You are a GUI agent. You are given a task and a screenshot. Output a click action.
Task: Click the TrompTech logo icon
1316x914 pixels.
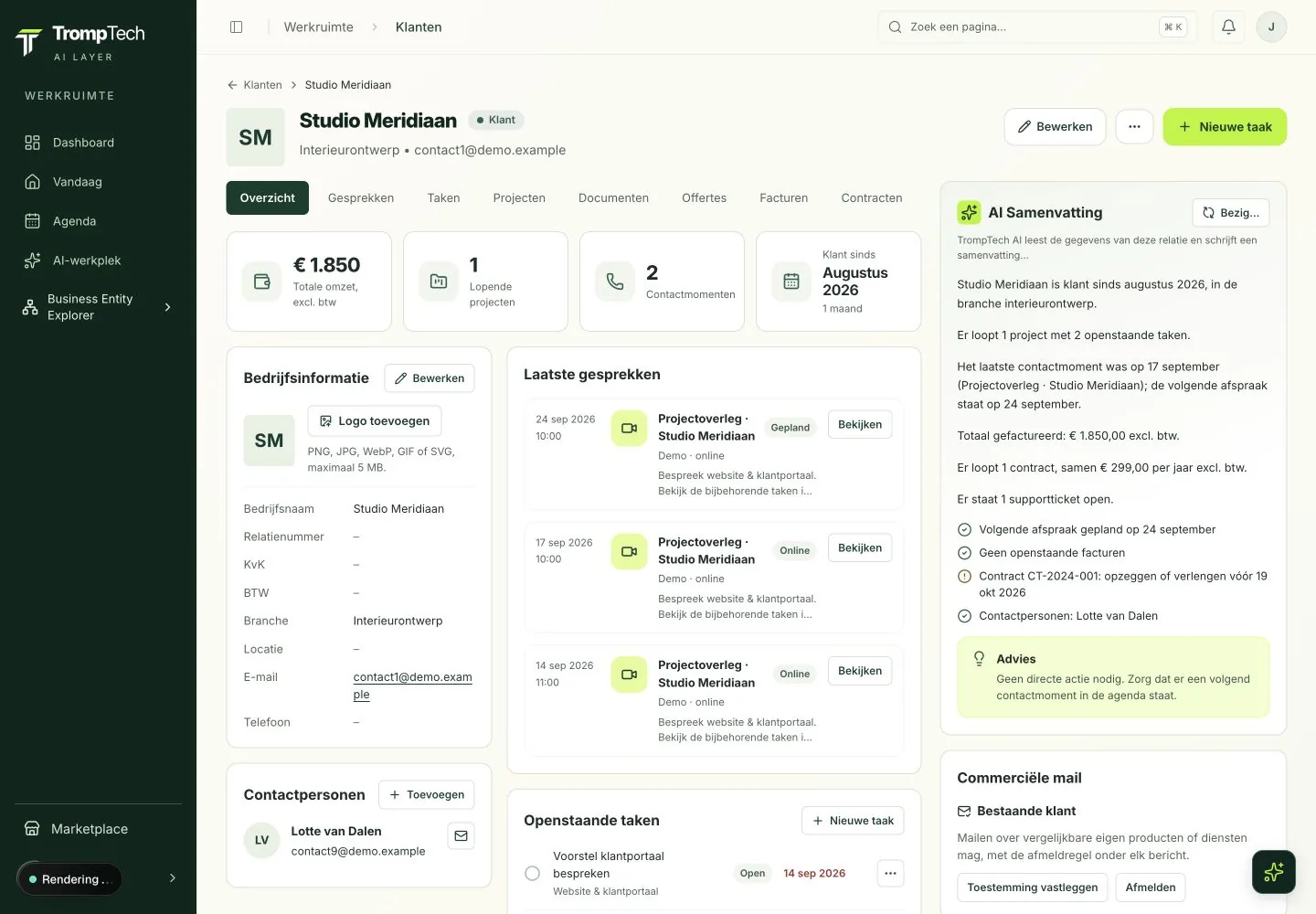tap(28, 42)
